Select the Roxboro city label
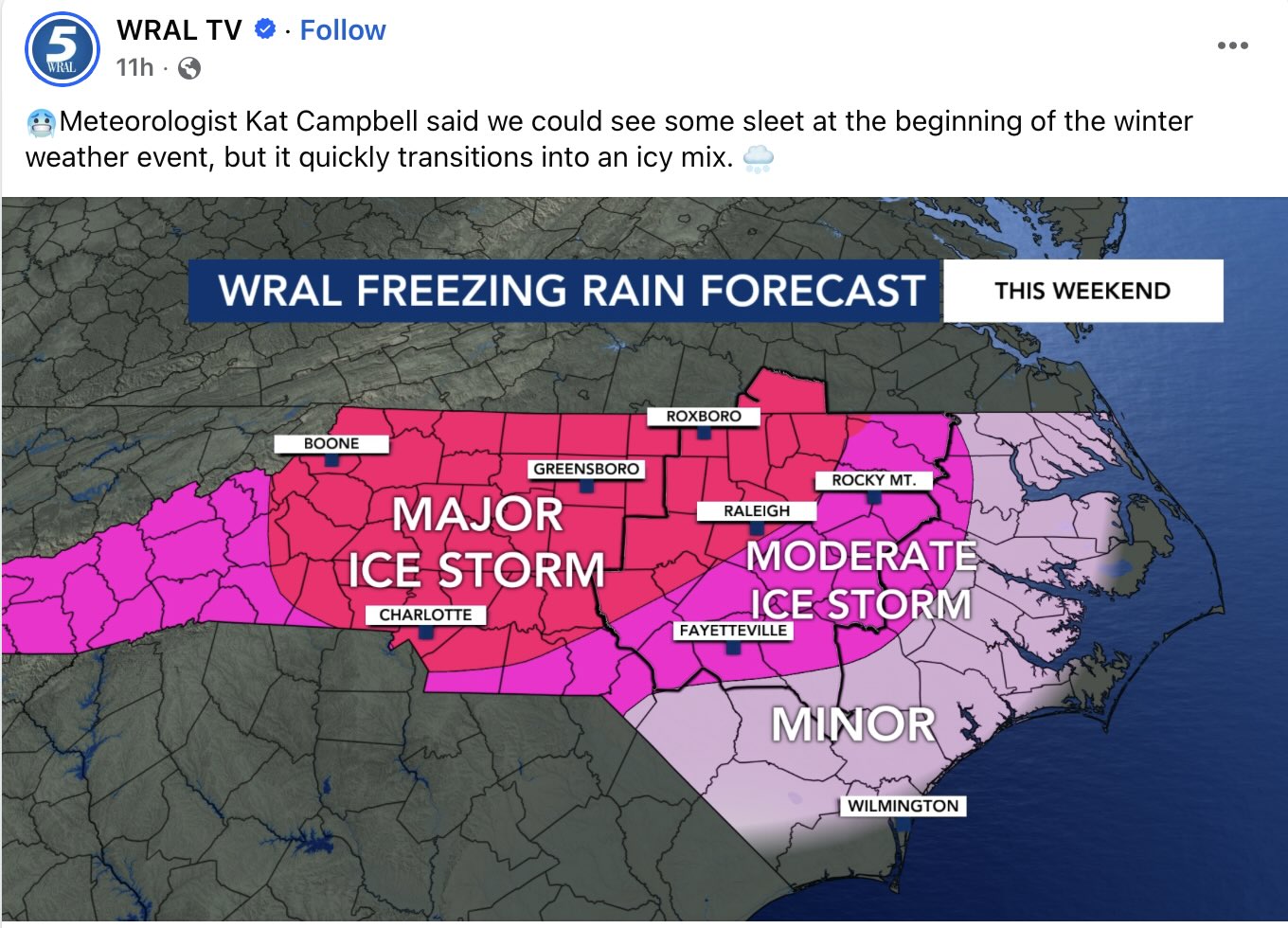The height and width of the screenshot is (928, 1288). coord(703,417)
